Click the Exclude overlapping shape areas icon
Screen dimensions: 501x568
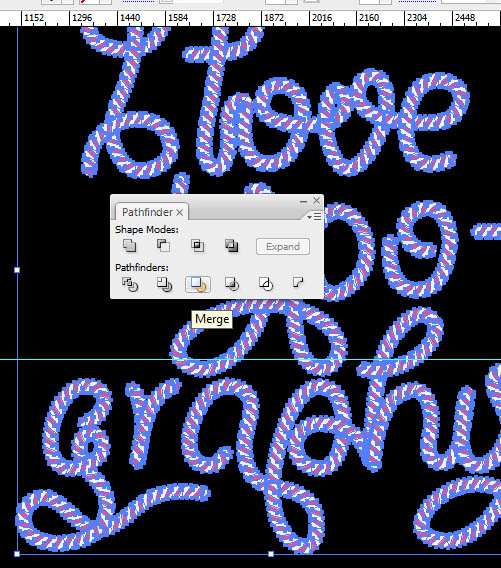coord(231,246)
